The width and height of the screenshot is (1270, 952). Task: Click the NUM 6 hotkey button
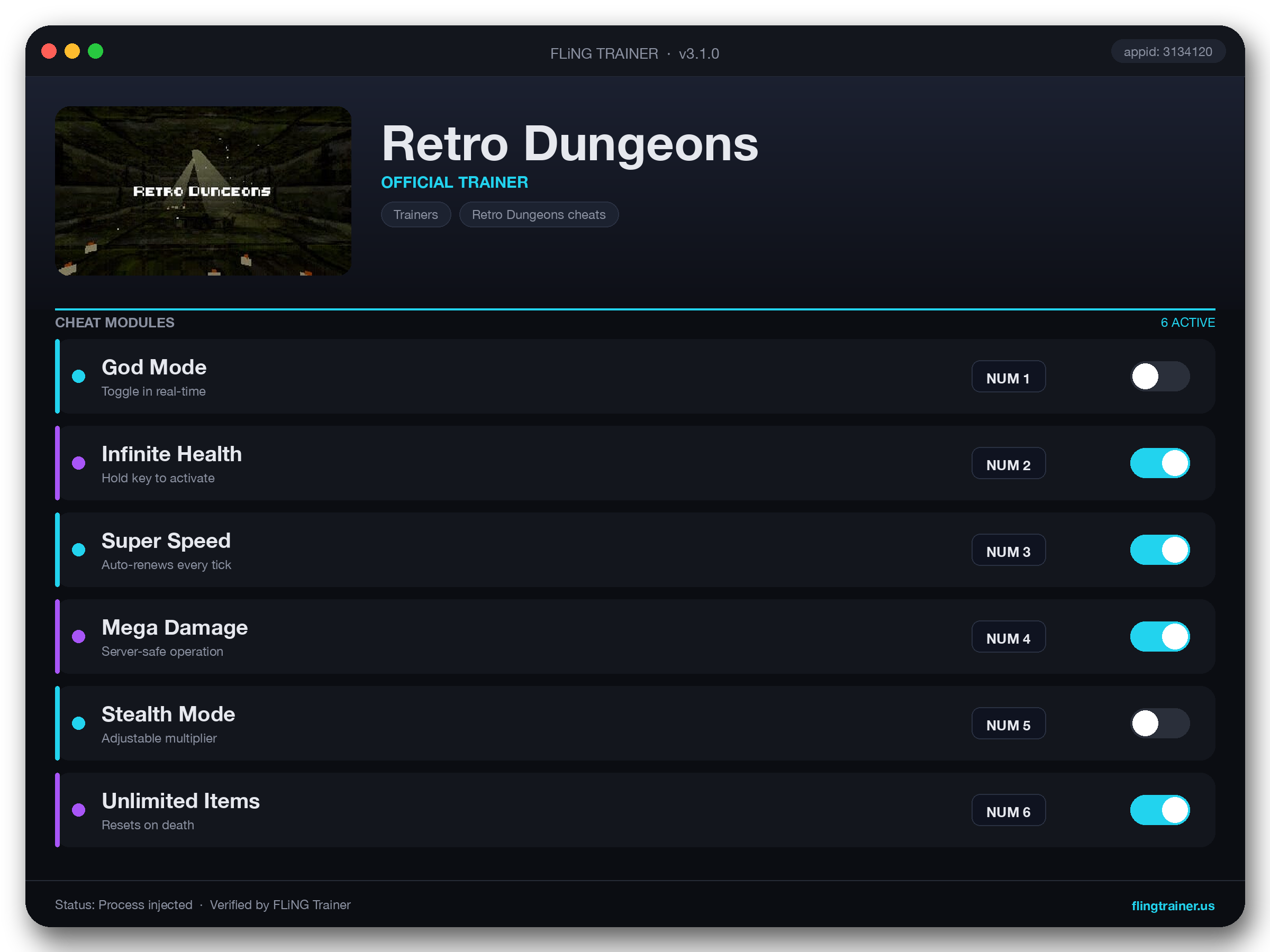(x=1008, y=810)
